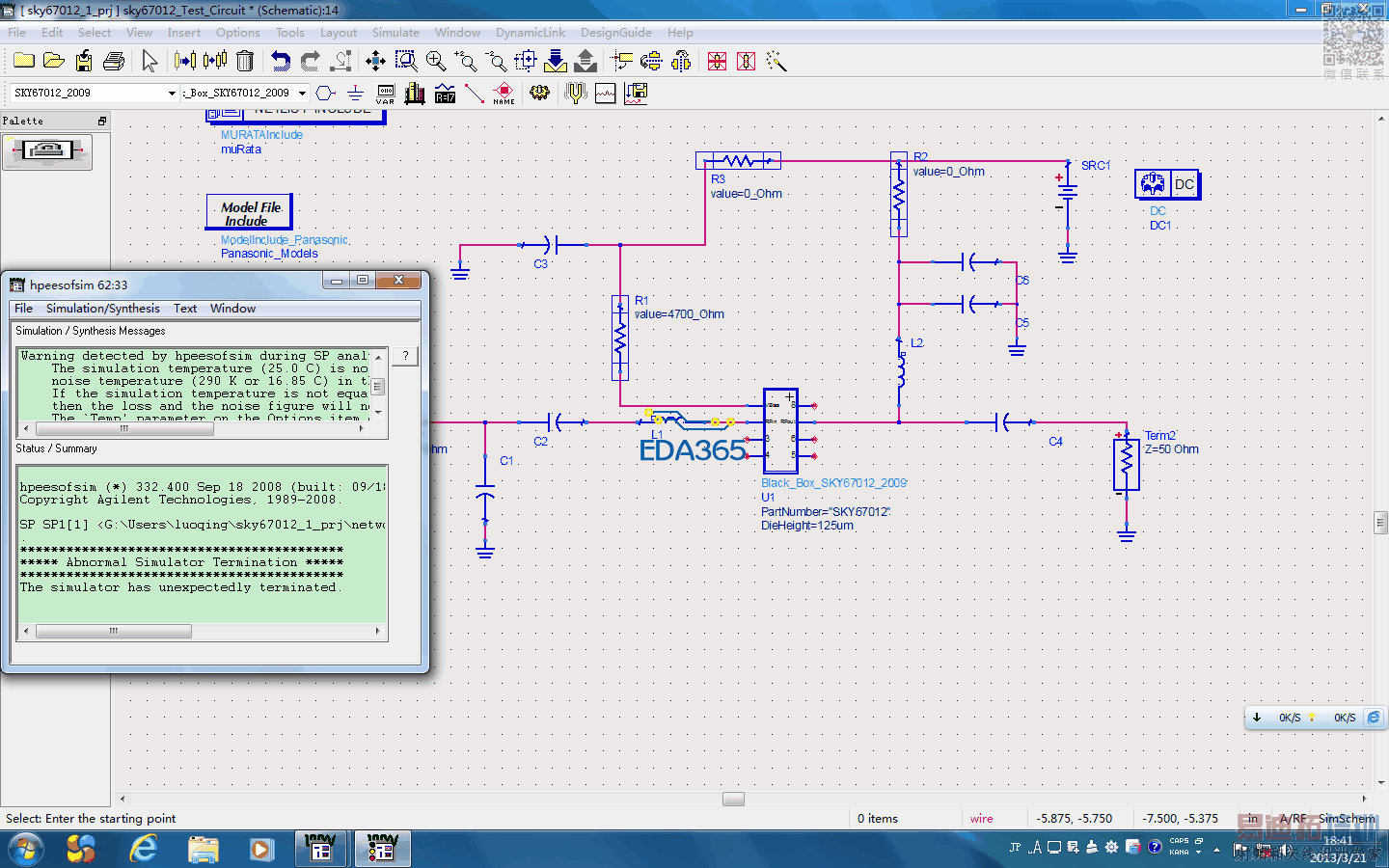Show hidden system tray icons
The width and height of the screenshot is (1389, 868).
tap(1216, 850)
